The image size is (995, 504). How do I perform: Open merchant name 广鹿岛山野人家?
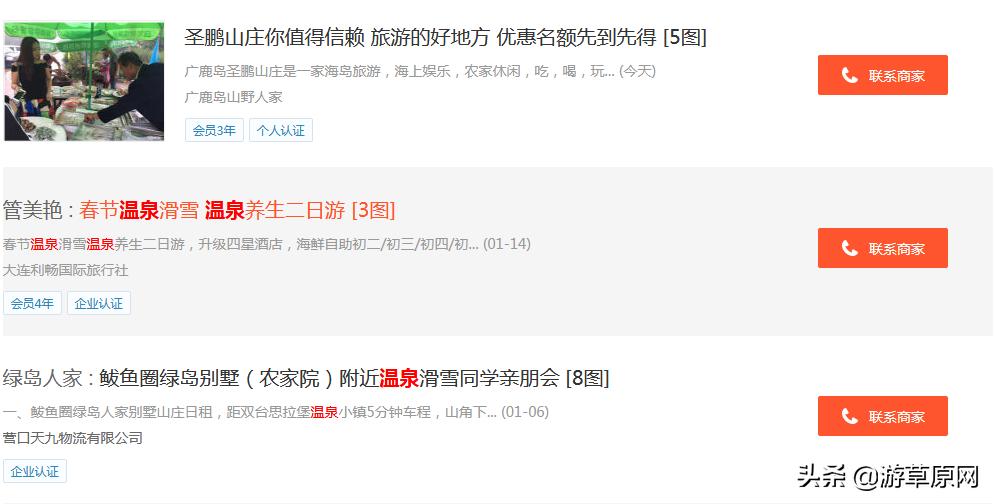point(234,97)
